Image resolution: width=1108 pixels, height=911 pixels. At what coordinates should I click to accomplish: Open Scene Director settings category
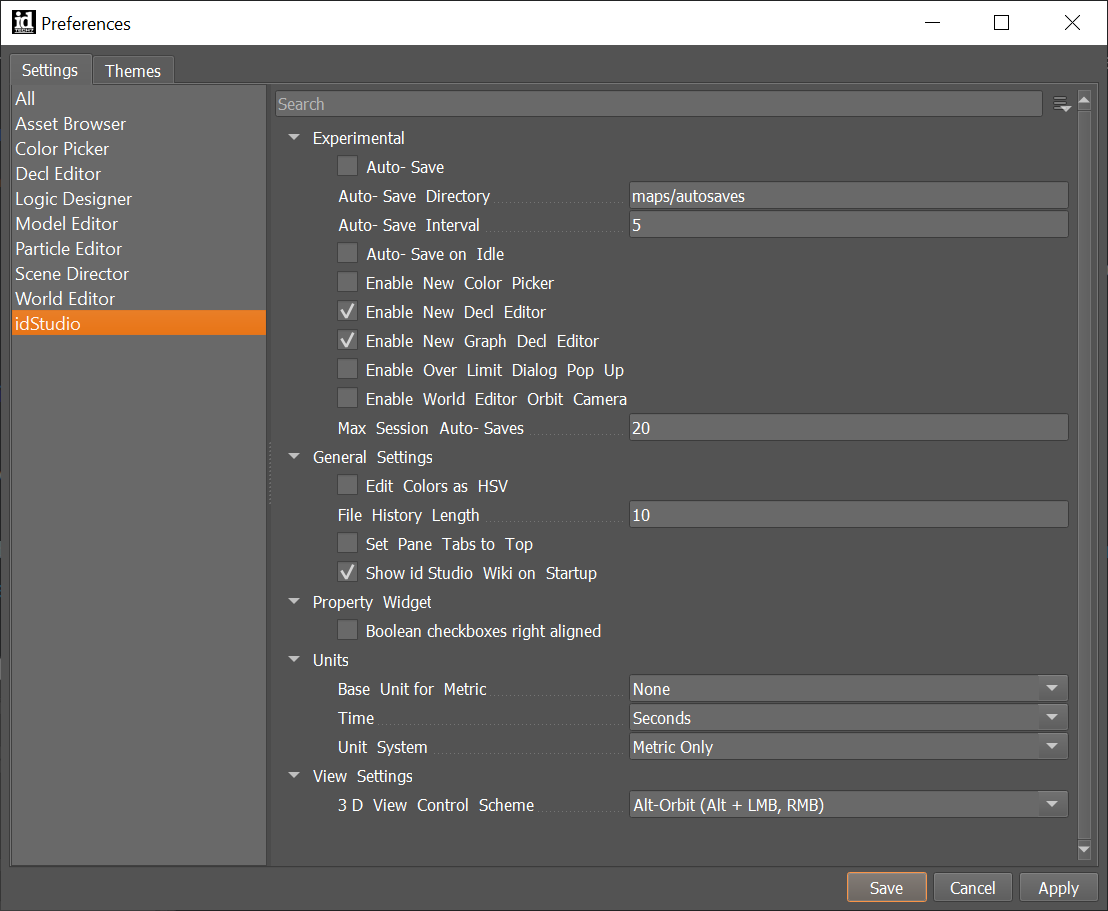[138, 274]
